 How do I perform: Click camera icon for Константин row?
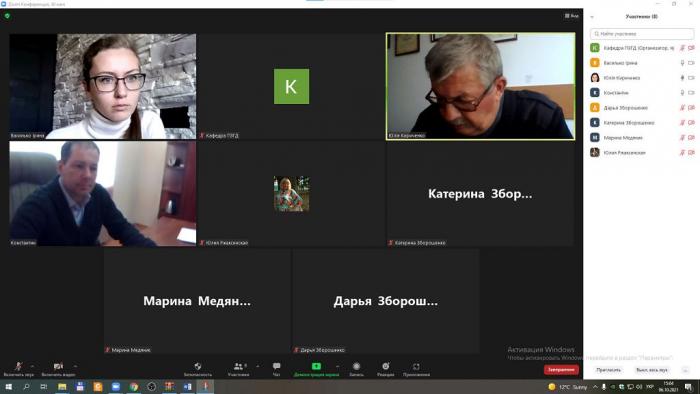click(x=691, y=93)
